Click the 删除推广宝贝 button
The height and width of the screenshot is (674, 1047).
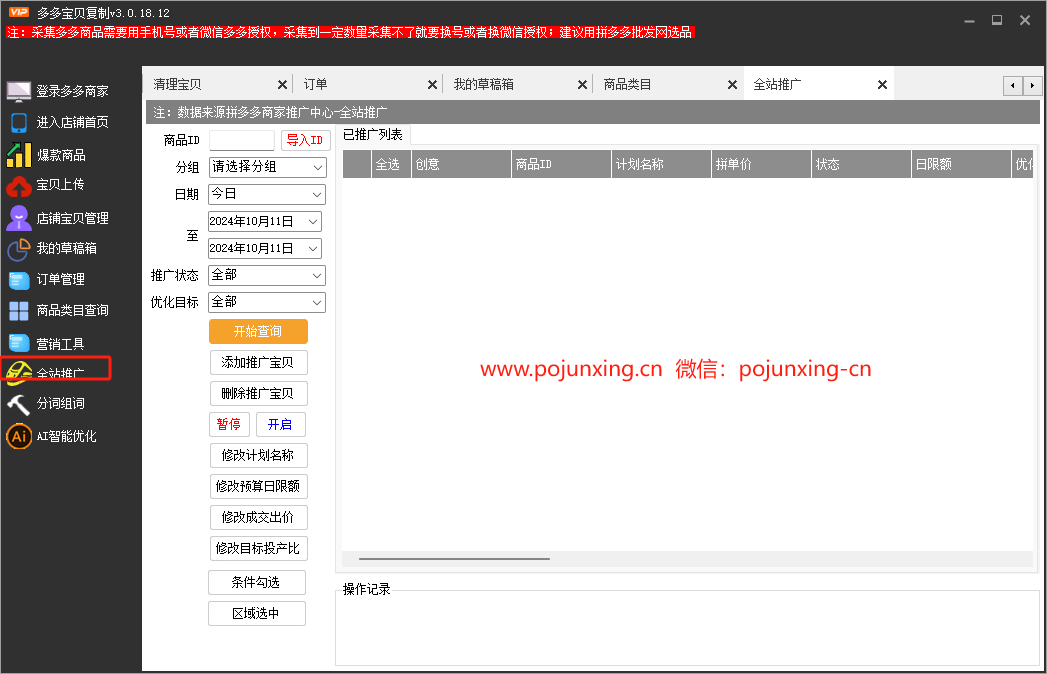(x=258, y=393)
